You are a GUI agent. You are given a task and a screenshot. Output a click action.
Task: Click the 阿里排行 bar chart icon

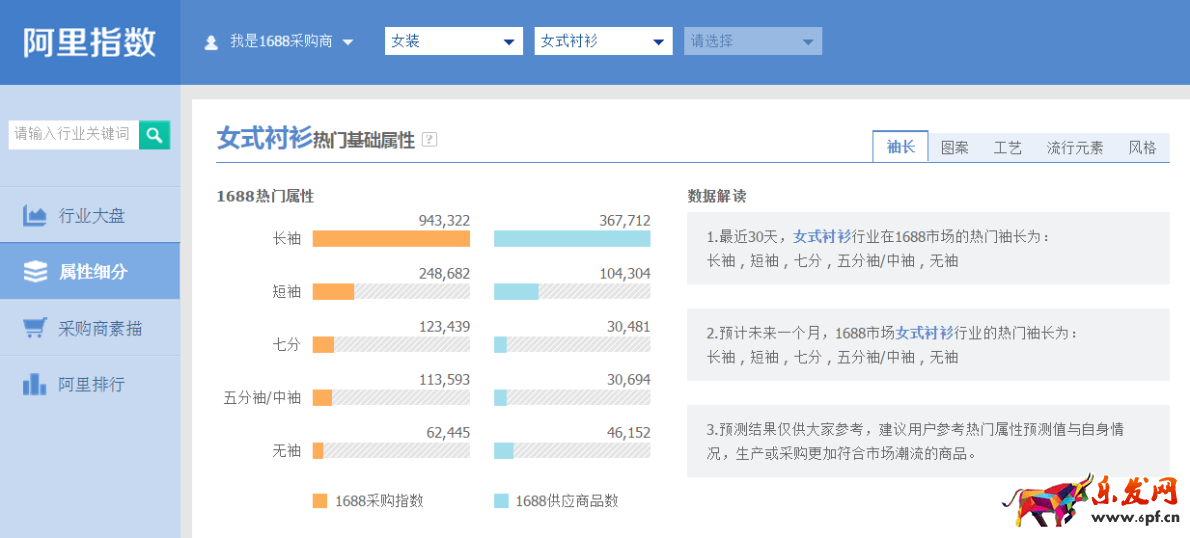point(35,384)
